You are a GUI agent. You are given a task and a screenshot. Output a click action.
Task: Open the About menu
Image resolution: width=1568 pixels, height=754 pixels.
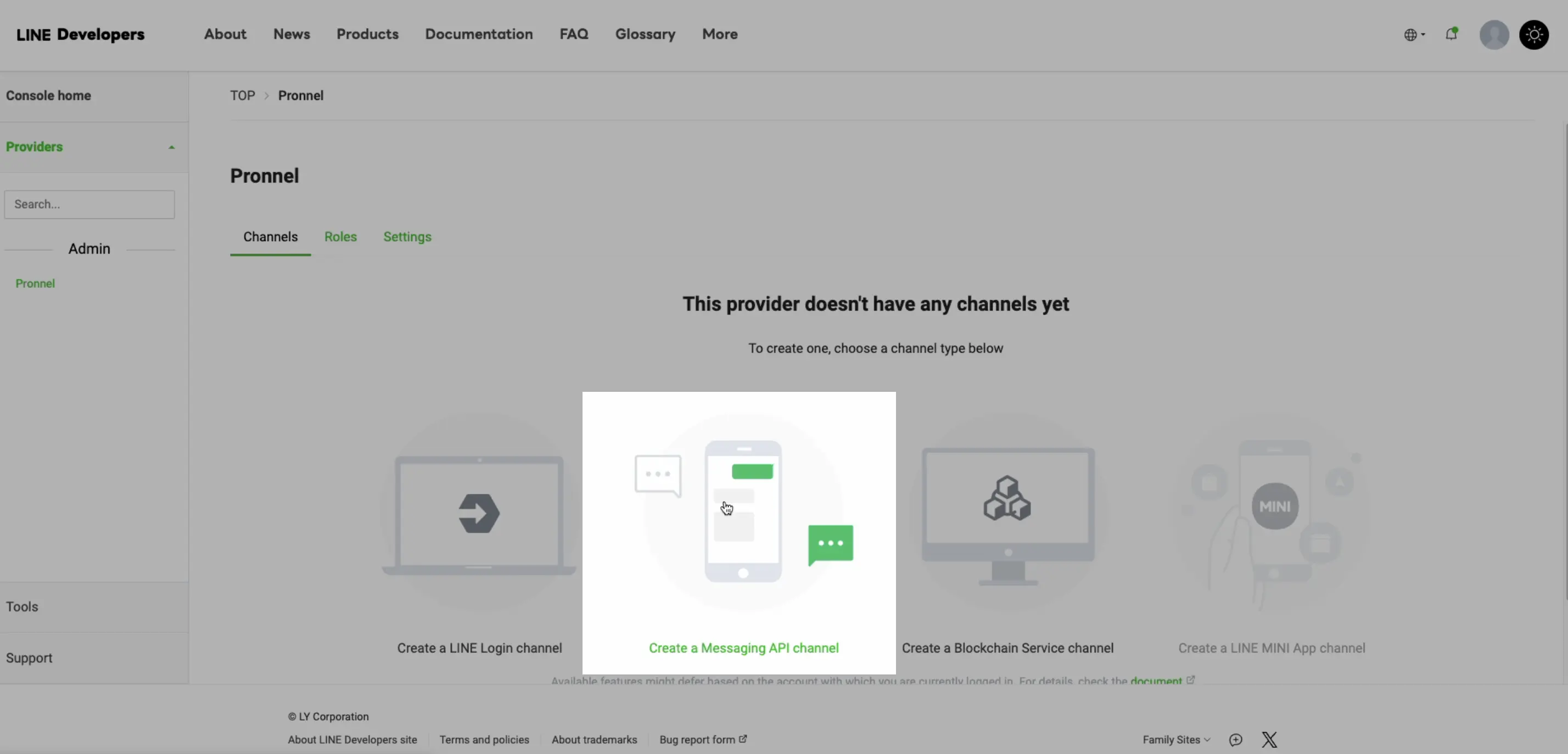(225, 34)
